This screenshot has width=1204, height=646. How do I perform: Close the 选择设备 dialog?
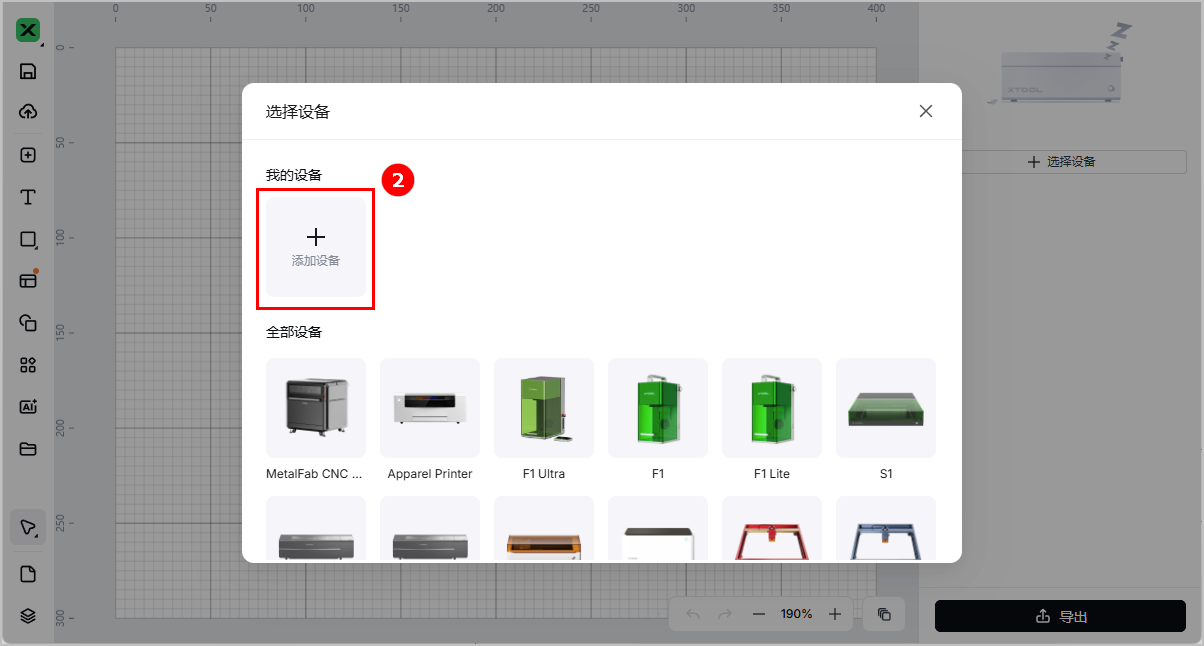[926, 111]
